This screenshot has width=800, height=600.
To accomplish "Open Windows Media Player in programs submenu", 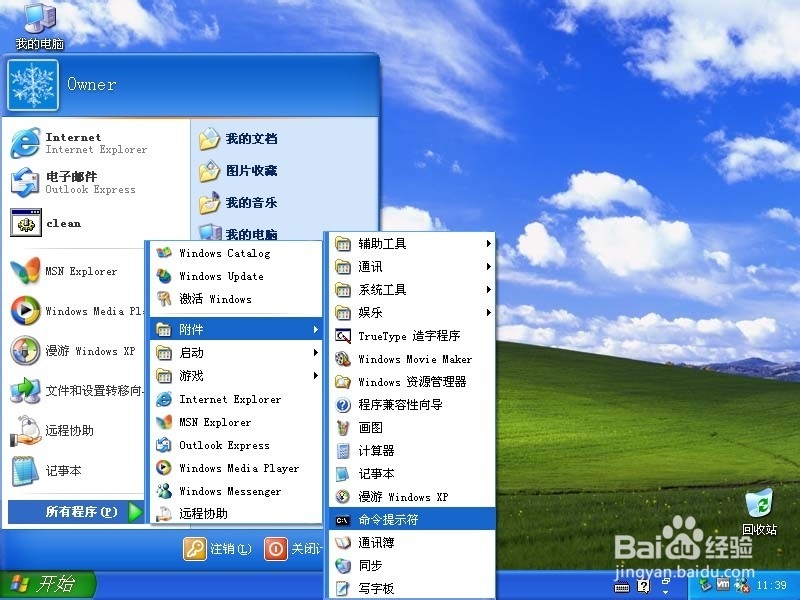I will pos(236,468).
